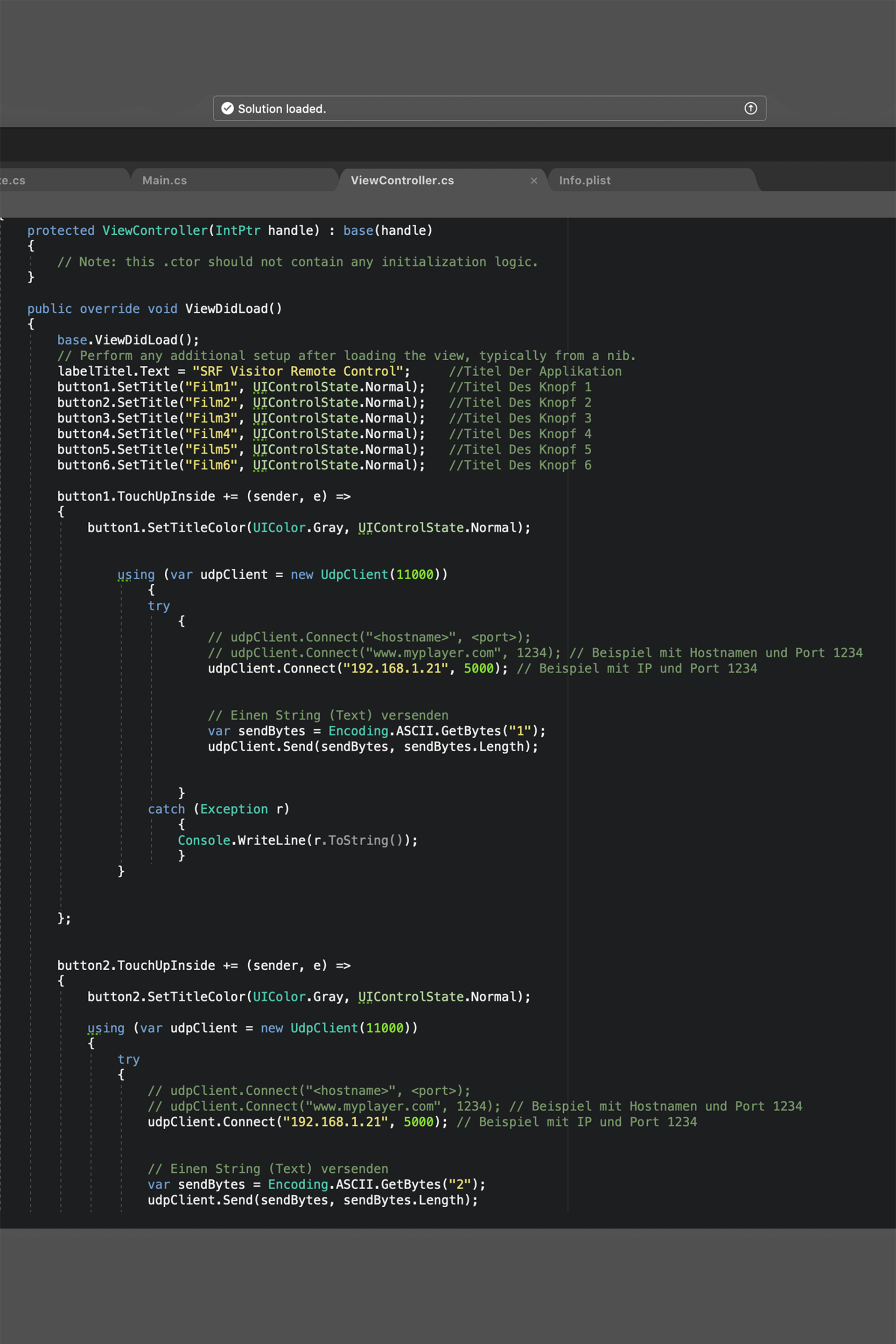
Task: Click port number 11000 in first UdpClient
Action: (414, 574)
